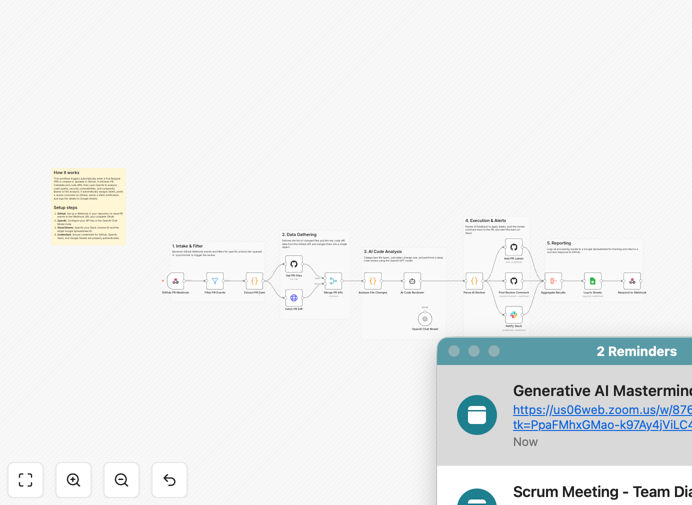Zoom in on the workflow canvas
692x505 pixels.
pos(73,480)
